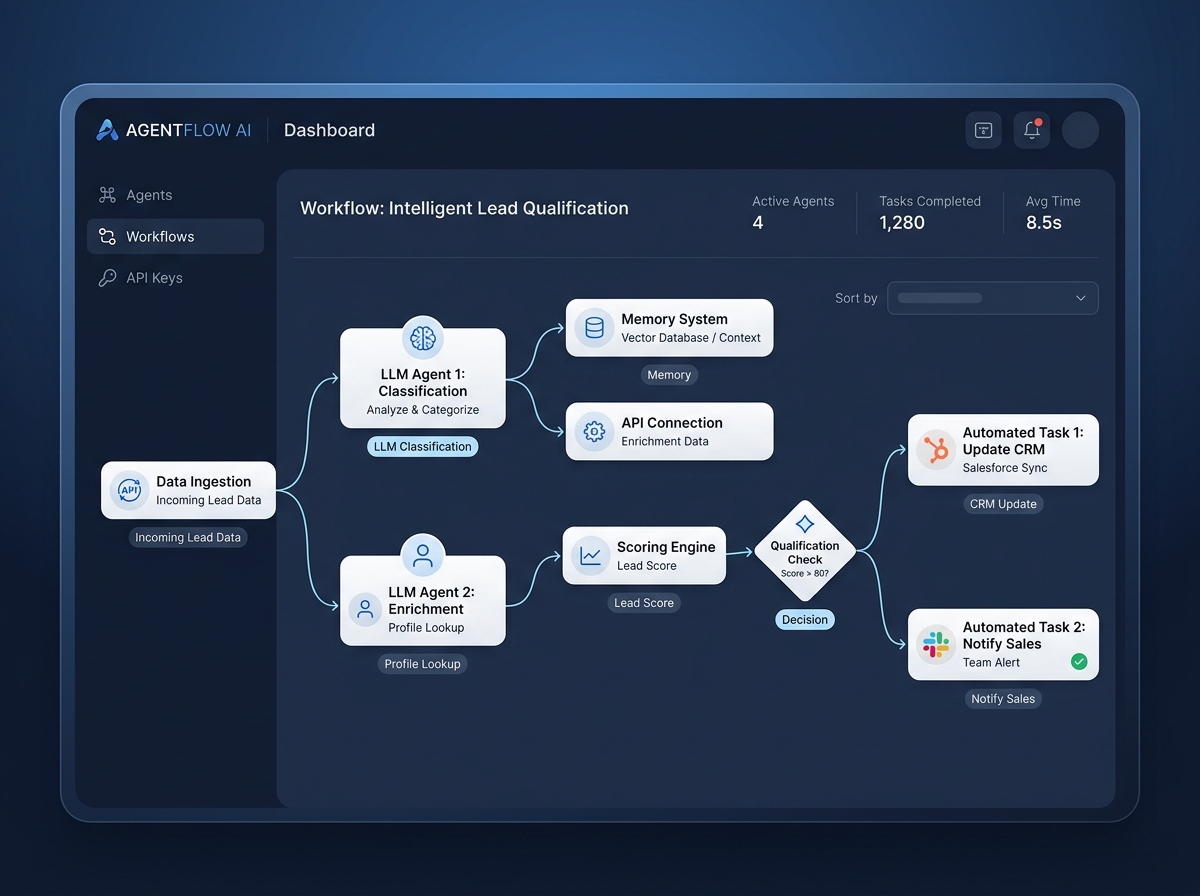This screenshot has height=896, width=1200.
Task: Open the calendar icon in the header
Action: 983,130
